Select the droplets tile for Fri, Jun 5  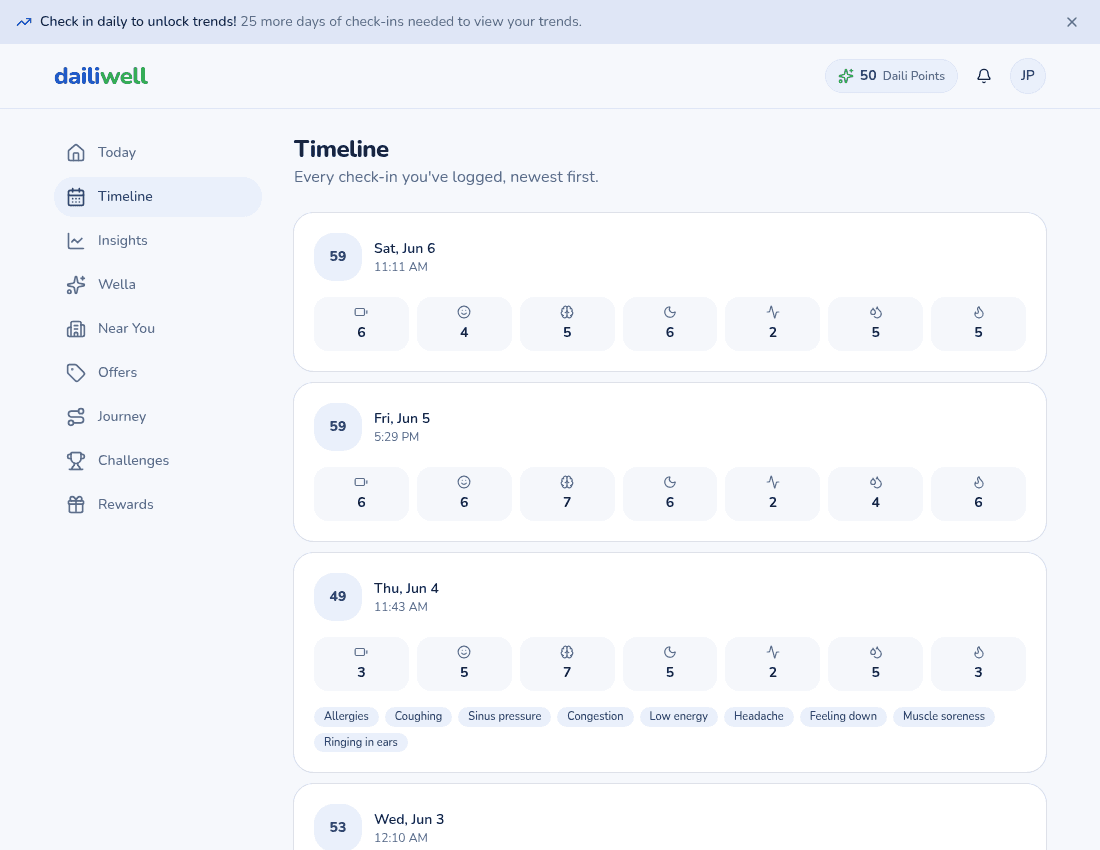tap(876, 494)
